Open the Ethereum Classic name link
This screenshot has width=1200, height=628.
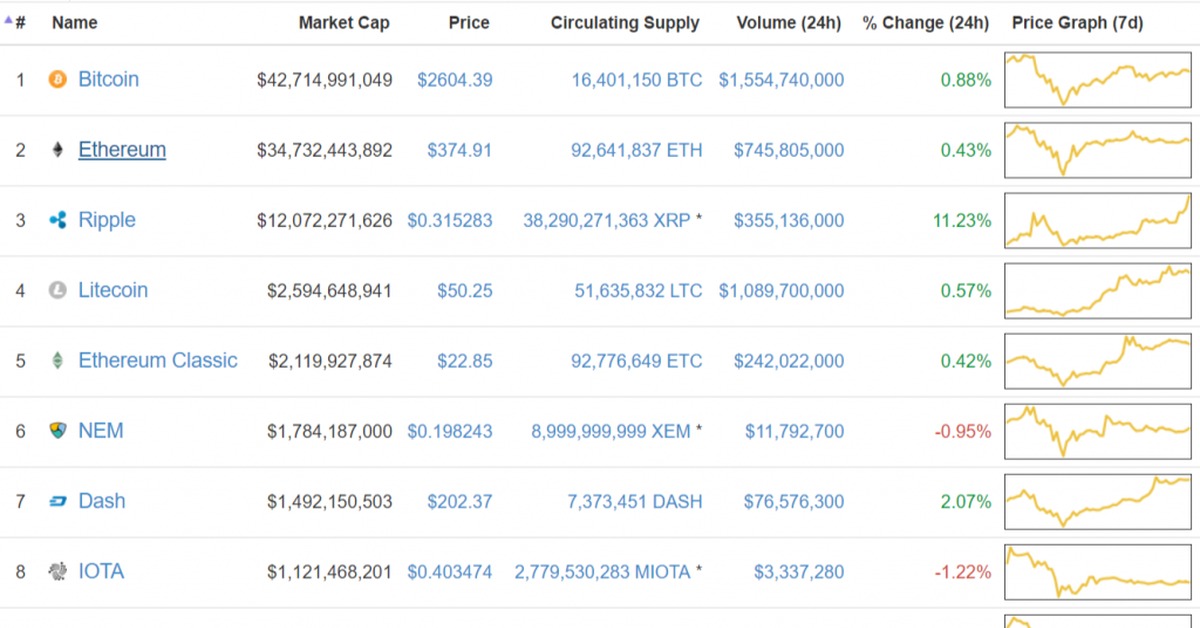coord(158,360)
